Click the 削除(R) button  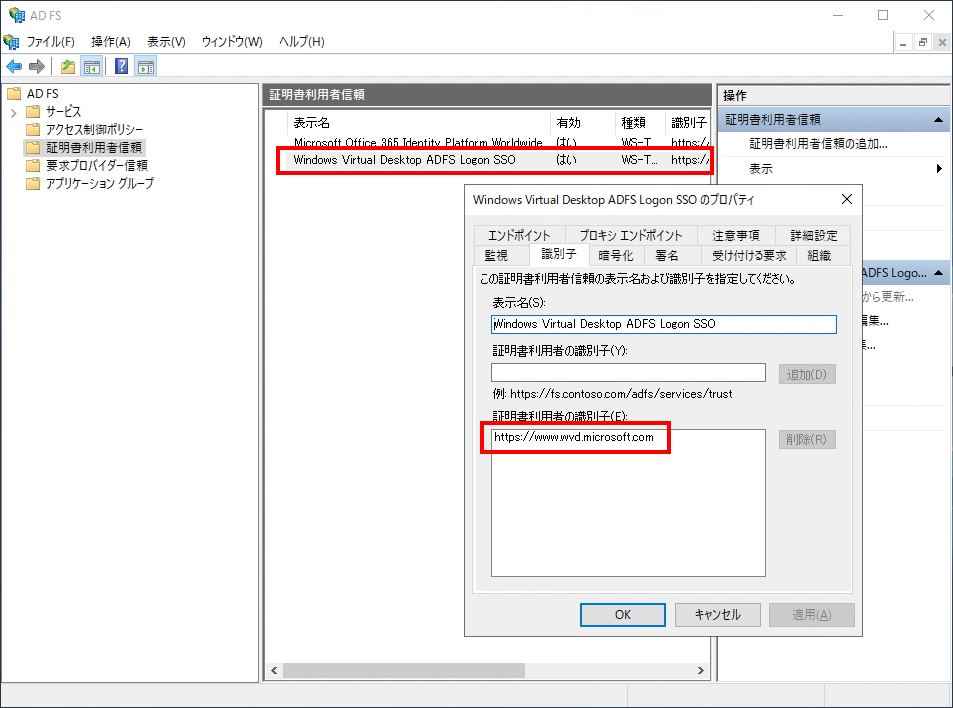click(x=807, y=439)
